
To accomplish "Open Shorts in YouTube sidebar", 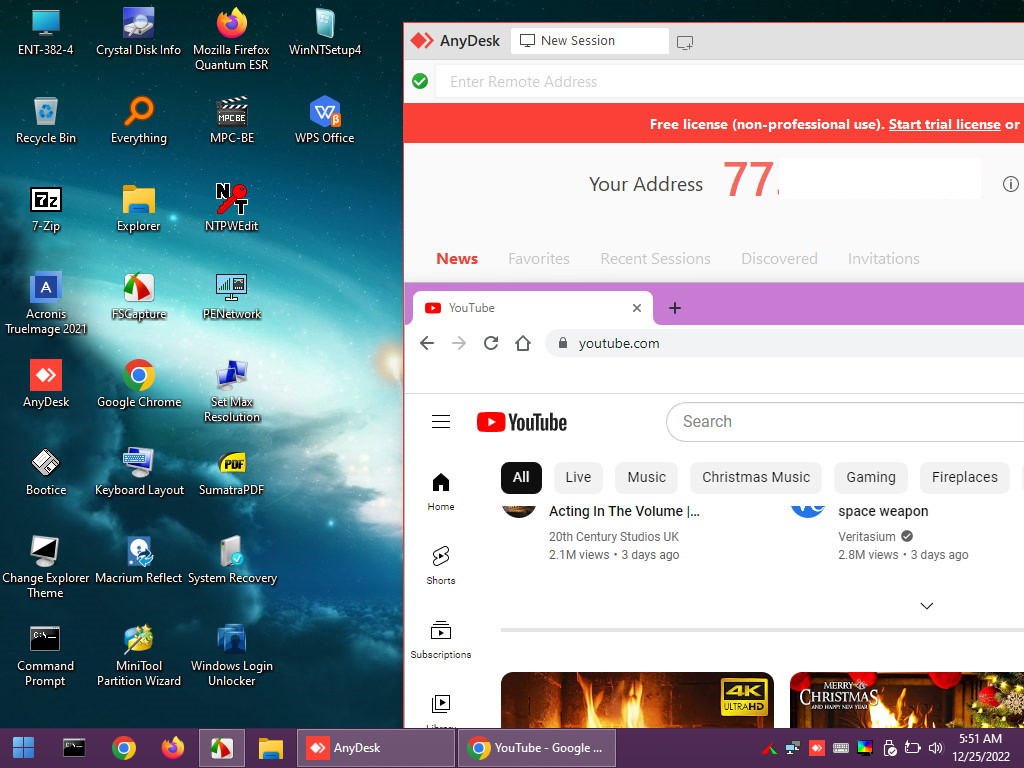I will pyautogui.click(x=441, y=565).
